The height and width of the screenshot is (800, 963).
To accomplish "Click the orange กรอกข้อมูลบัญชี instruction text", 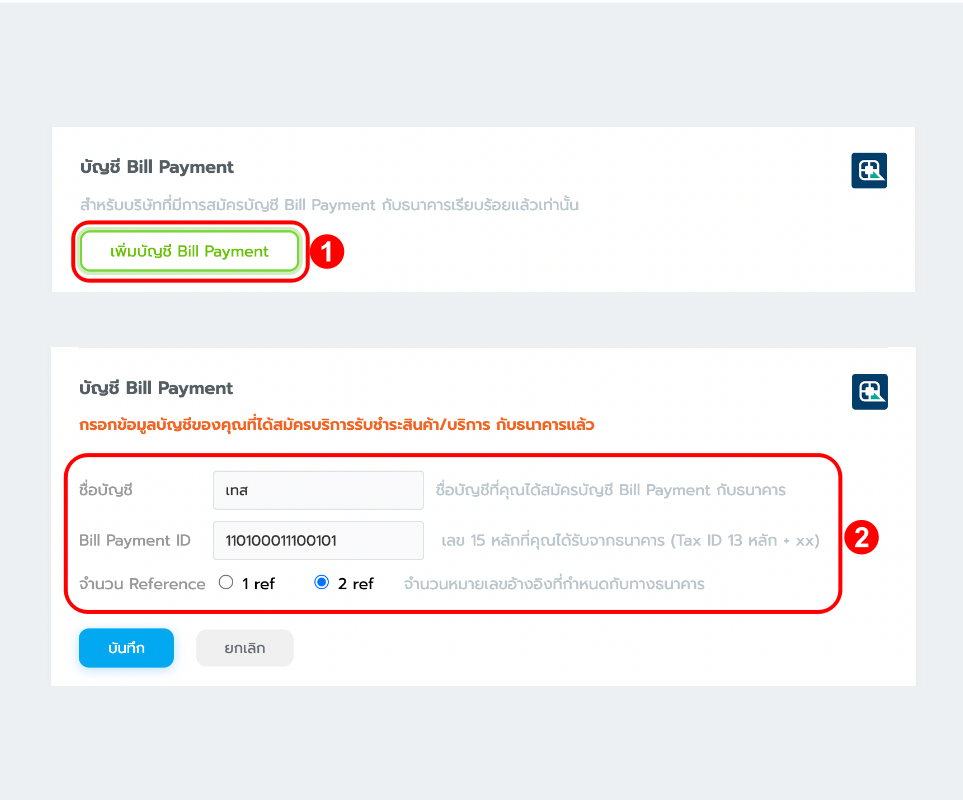I will click(337, 425).
